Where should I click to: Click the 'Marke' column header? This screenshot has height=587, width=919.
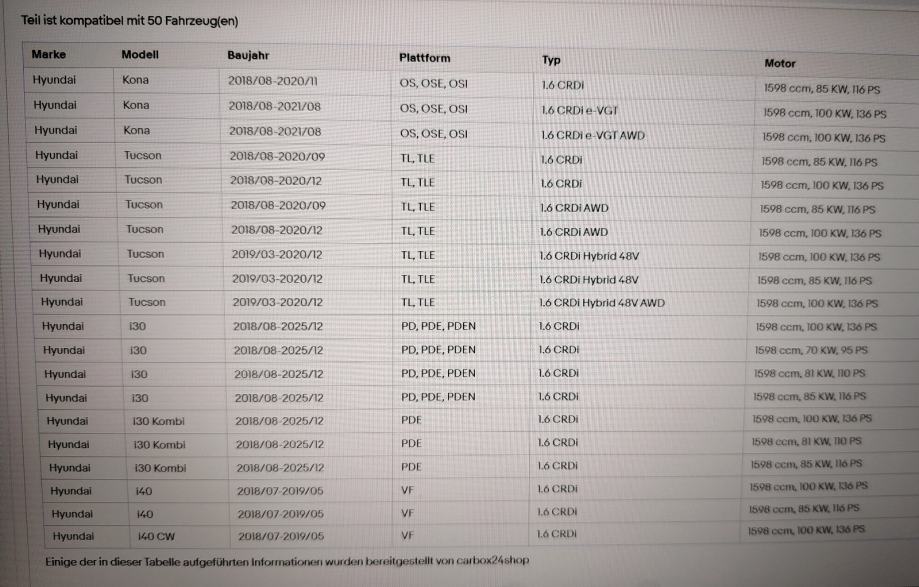tap(49, 54)
